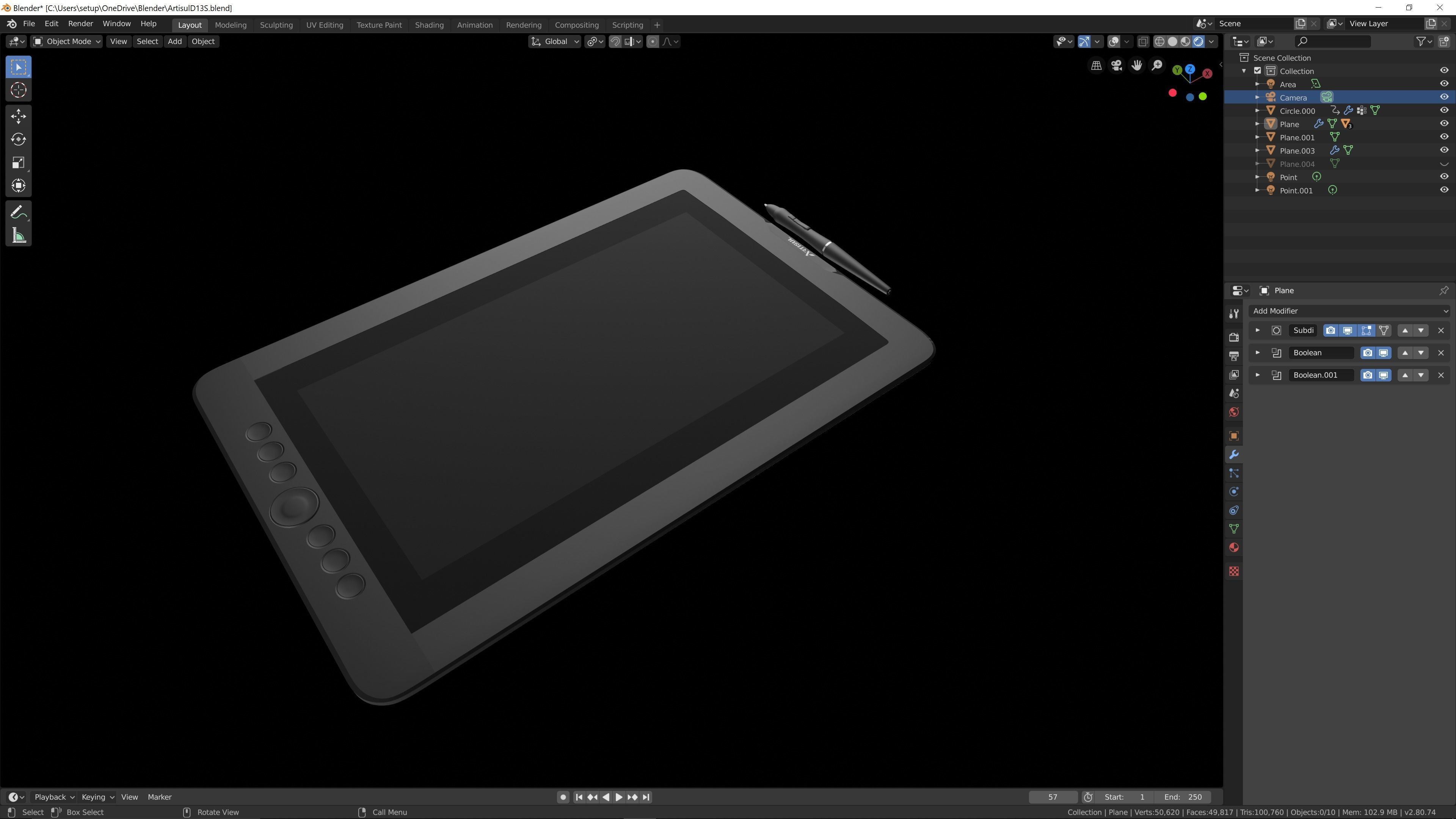Move Boolean.001 modifier up
Image resolution: width=1456 pixels, height=819 pixels.
coord(1405,375)
